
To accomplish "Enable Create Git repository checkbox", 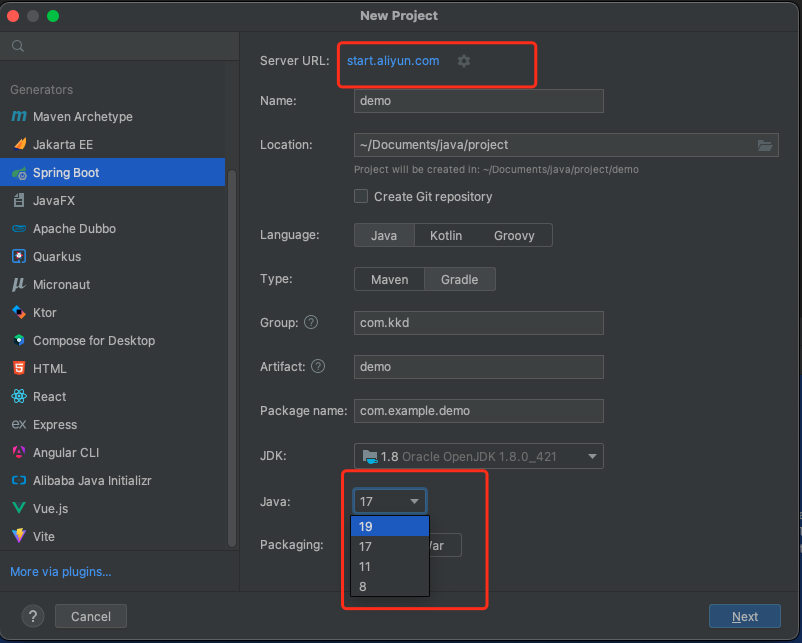I will 361,196.
